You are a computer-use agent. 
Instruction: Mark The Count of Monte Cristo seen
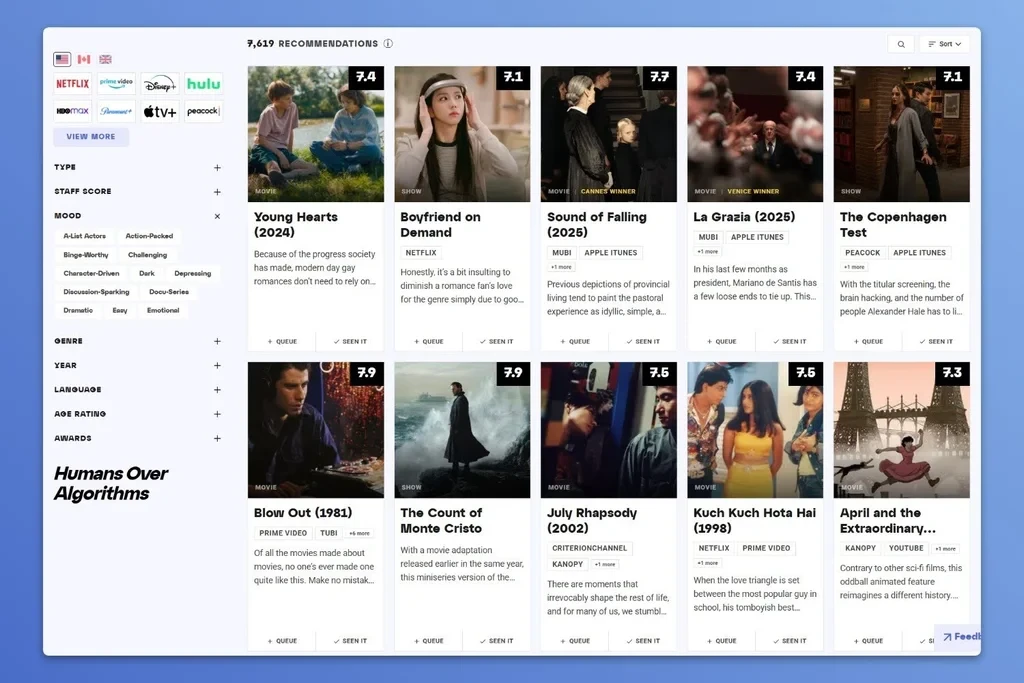pyautogui.click(x=496, y=641)
